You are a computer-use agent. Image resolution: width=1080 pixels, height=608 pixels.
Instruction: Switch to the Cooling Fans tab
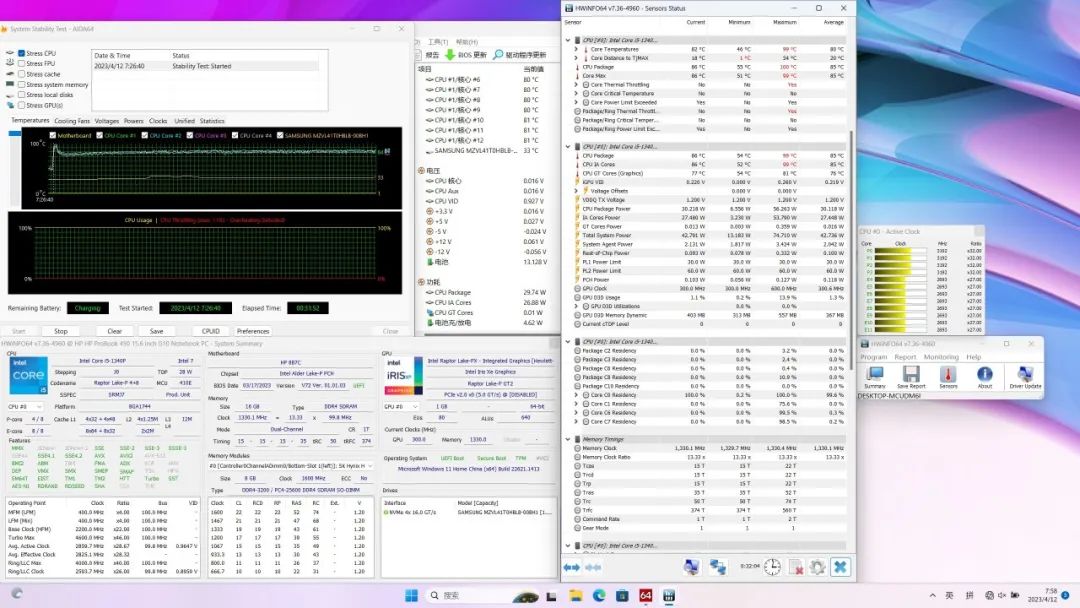coord(72,121)
